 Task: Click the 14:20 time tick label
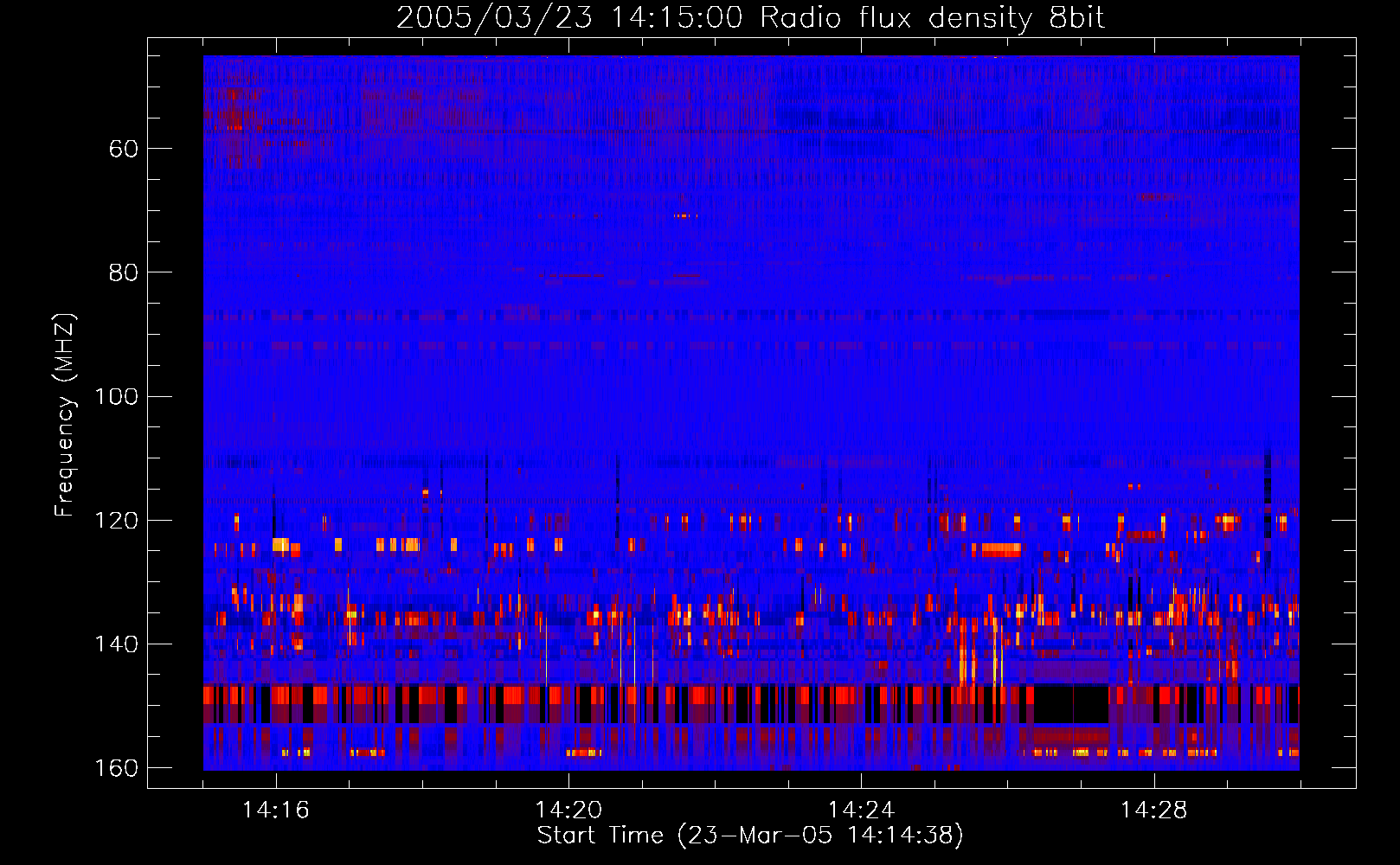pyautogui.click(x=568, y=810)
